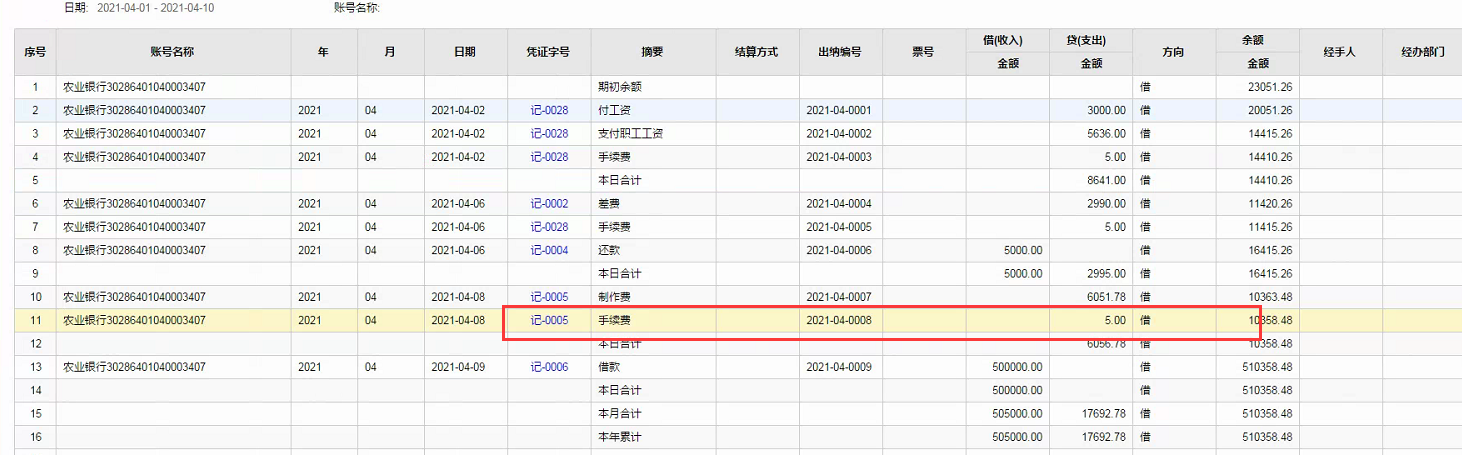Viewport: 1462px width, 455px height.
Task: Open voucher link 记-0004 for the 还款 entry
Action: pyautogui.click(x=549, y=250)
